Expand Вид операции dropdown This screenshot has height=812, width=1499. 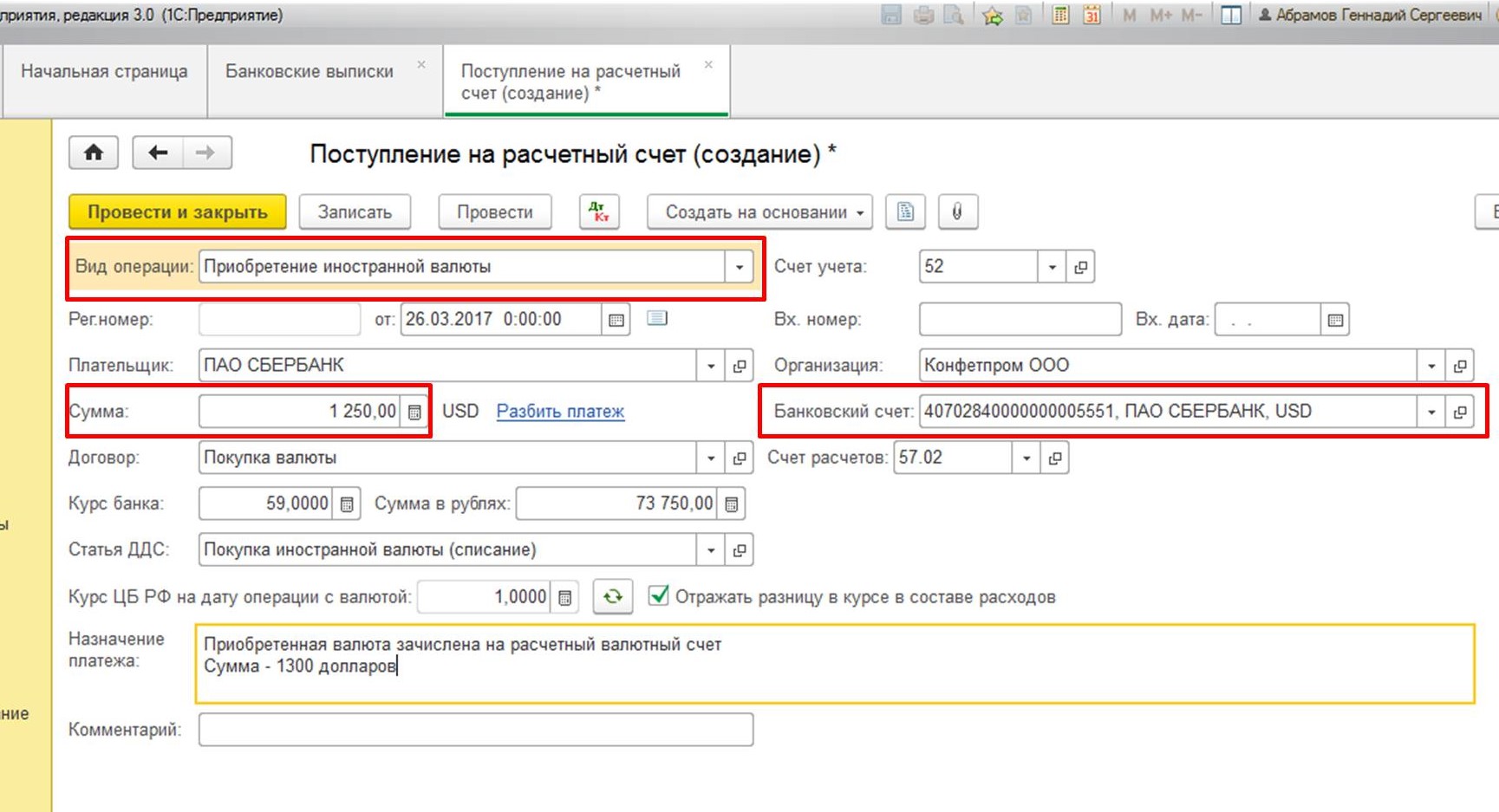click(739, 267)
